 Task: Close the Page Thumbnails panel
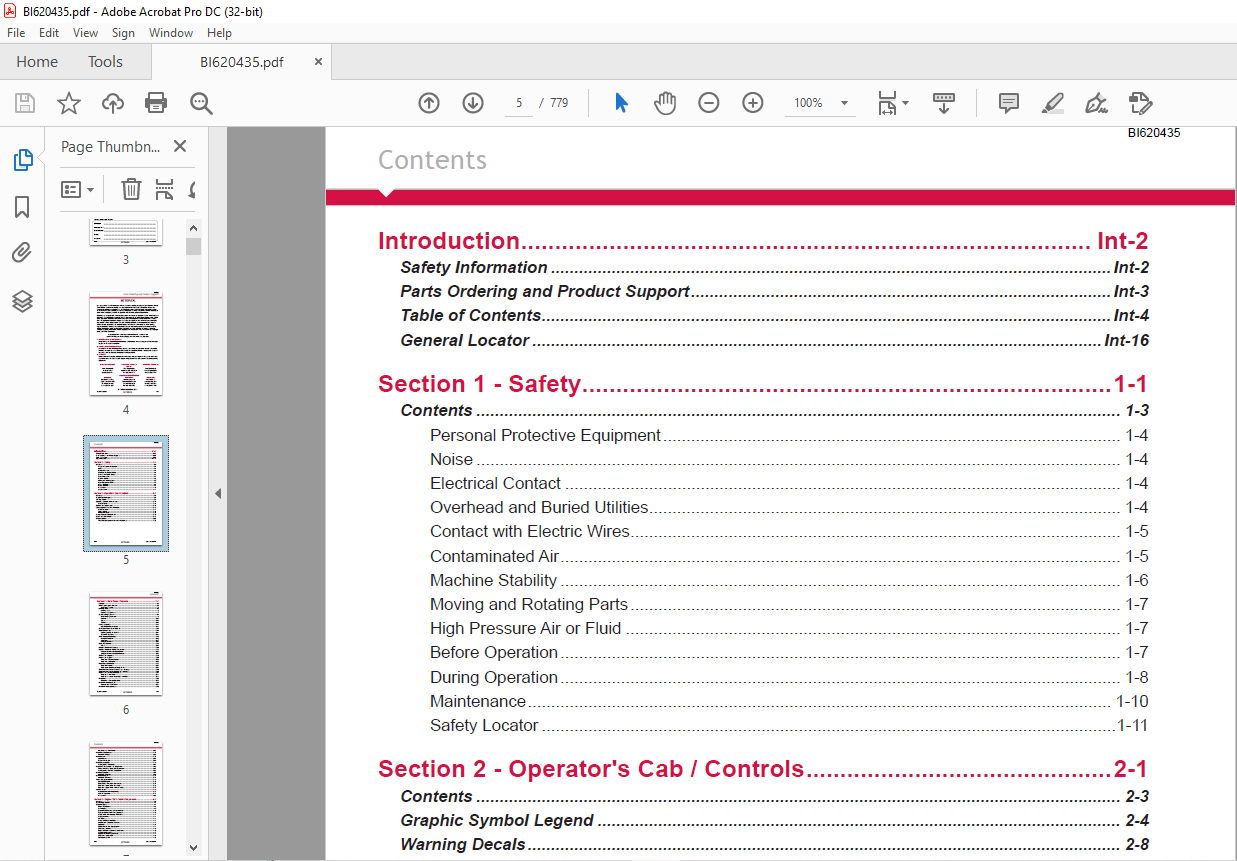[x=180, y=146]
